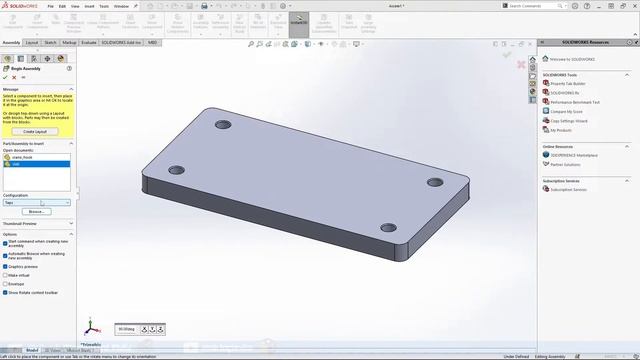Toggle Show Rotate context toolbar checkbox
The image size is (640, 360).
tap(5, 293)
